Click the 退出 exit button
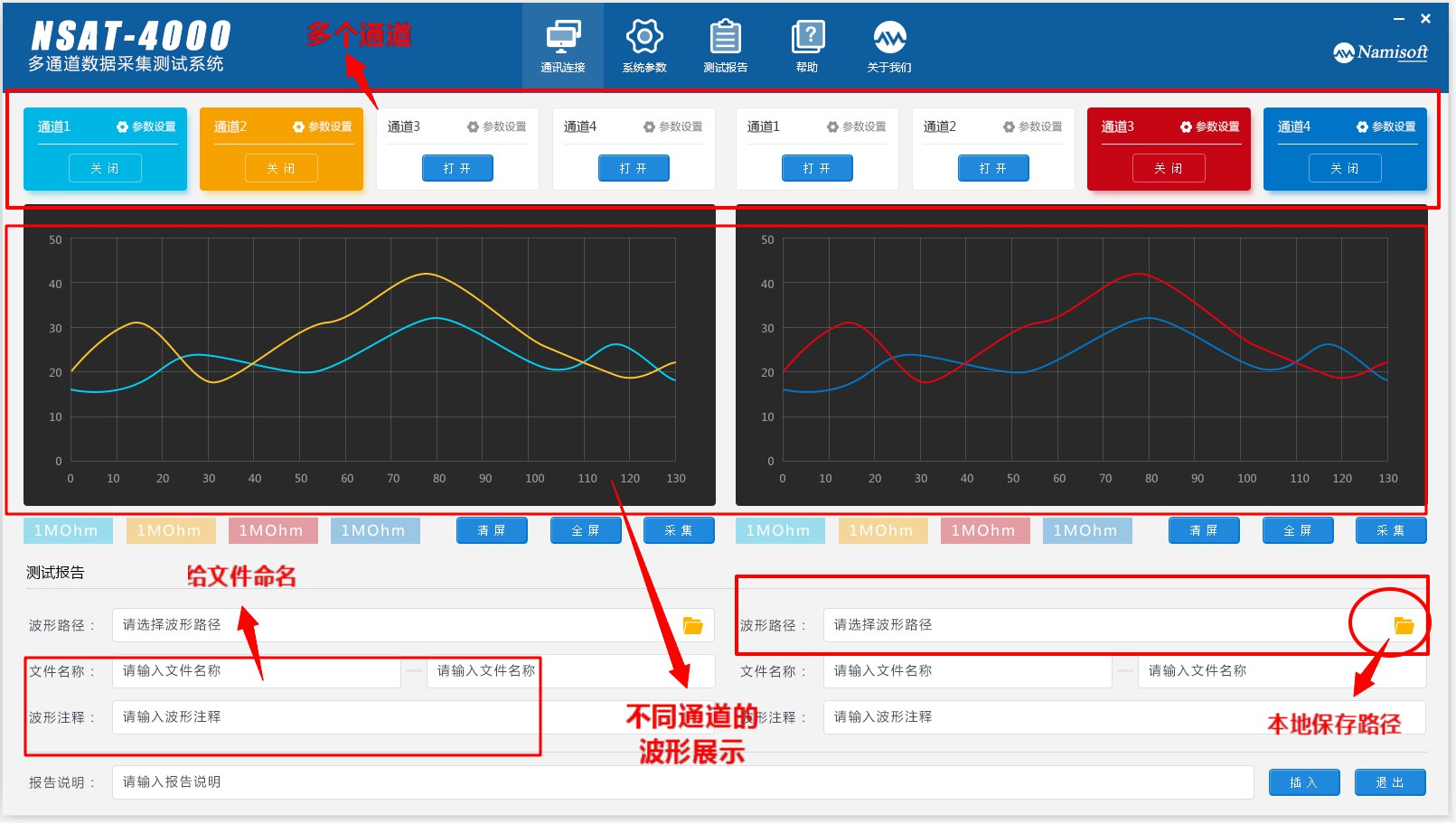 click(1390, 782)
